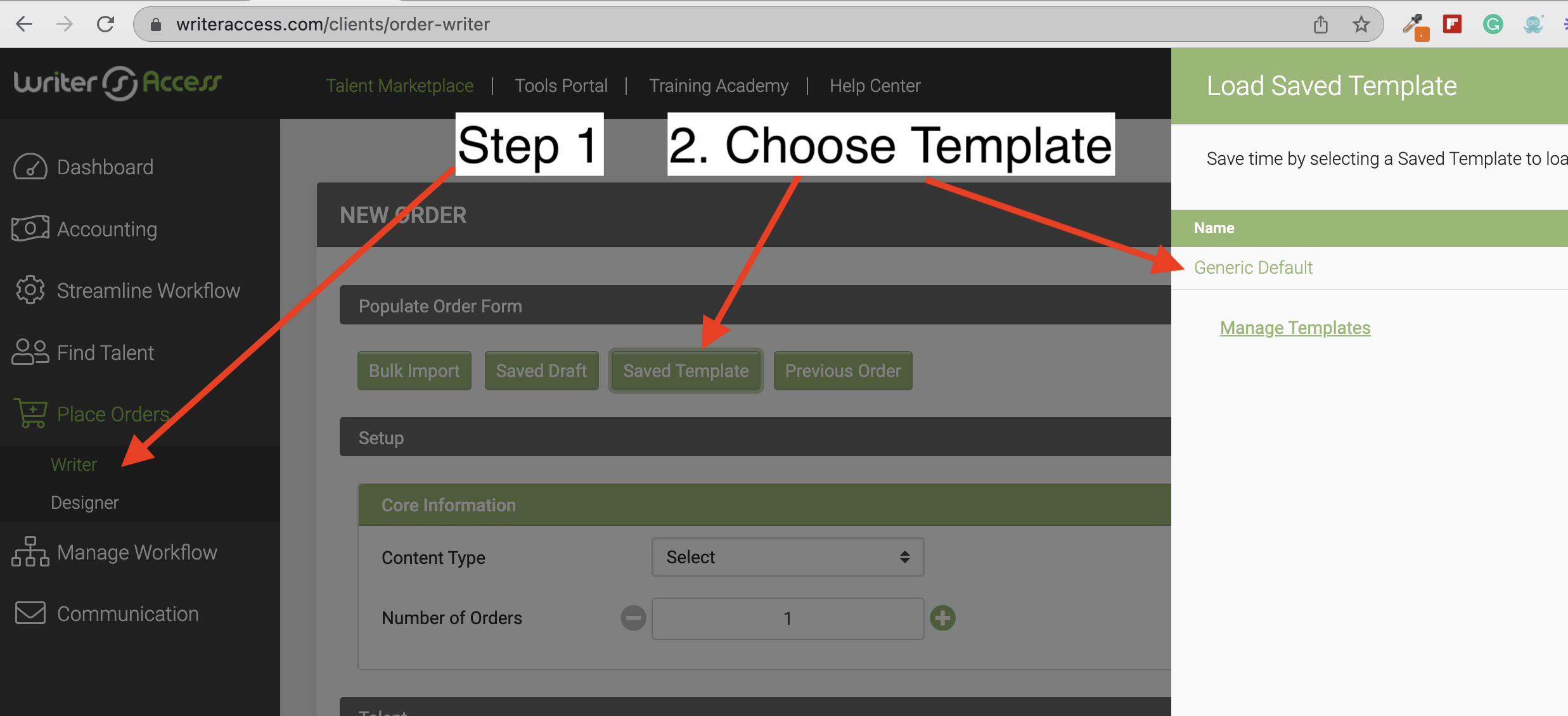
Task: Open Talent Marketplace in top navigation
Action: (x=400, y=86)
